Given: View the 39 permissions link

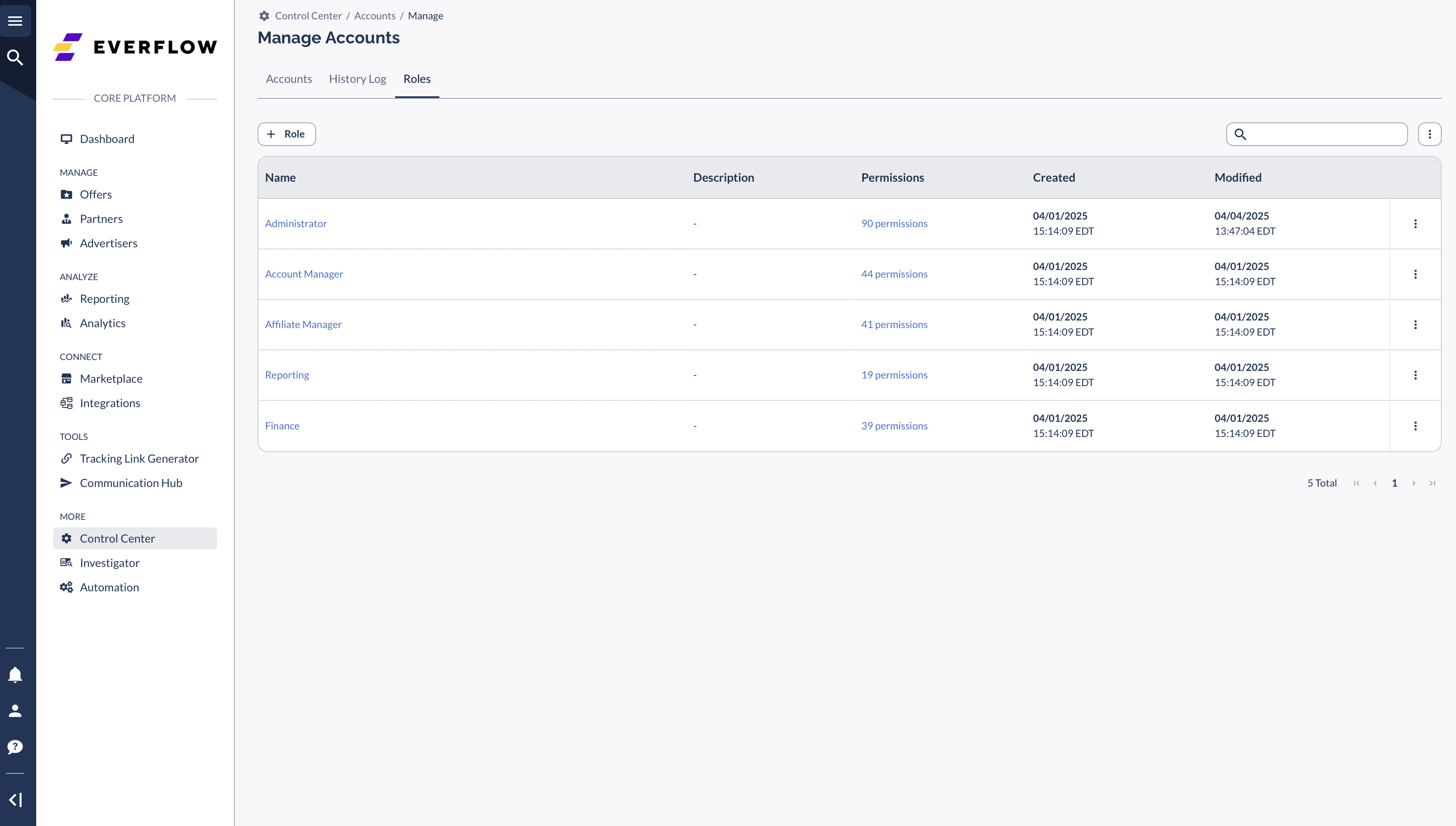Looking at the screenshot, I should [x=895, y=426].
